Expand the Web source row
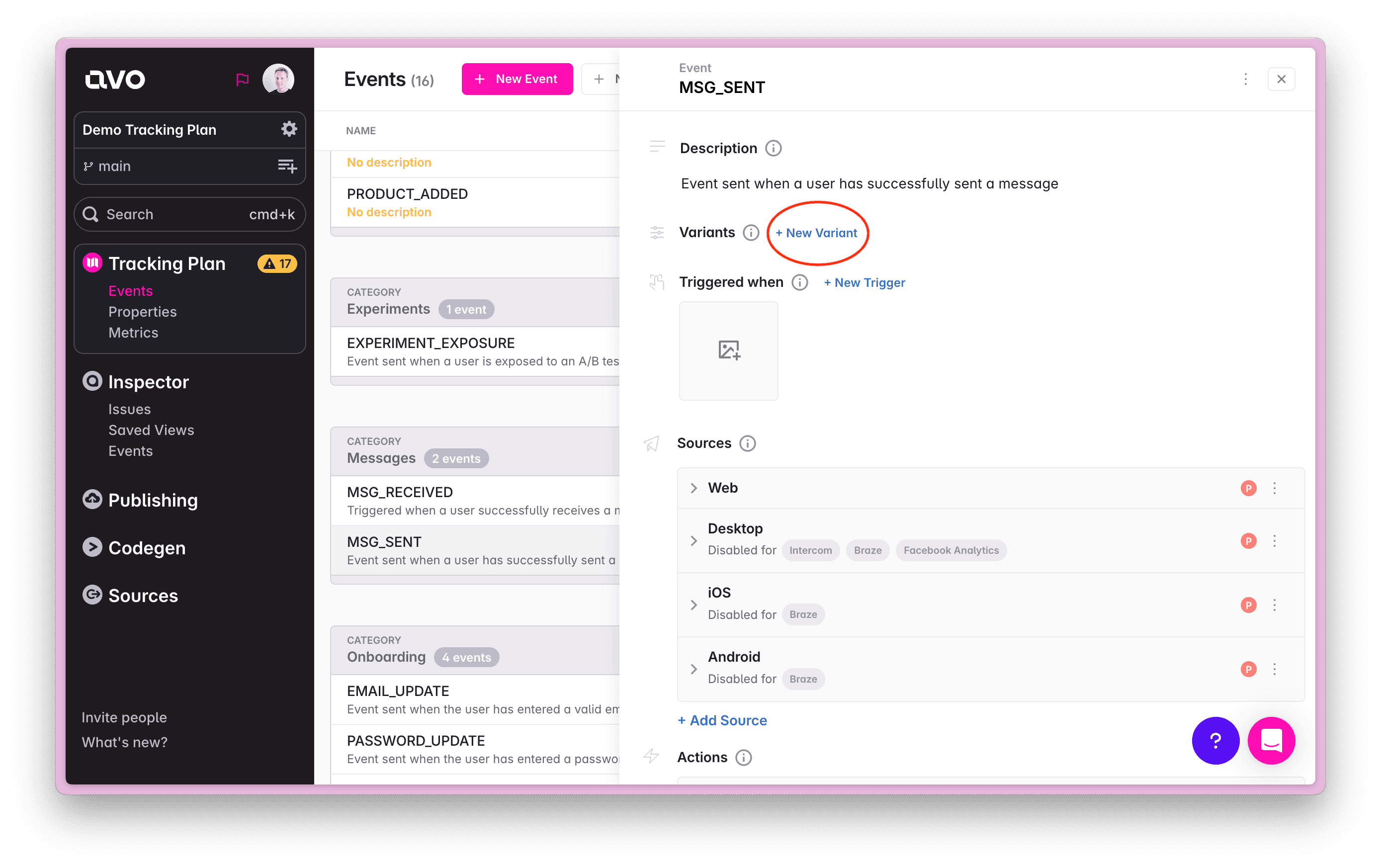The height and width of the screenshot is (868, 1381). [695, 488]
